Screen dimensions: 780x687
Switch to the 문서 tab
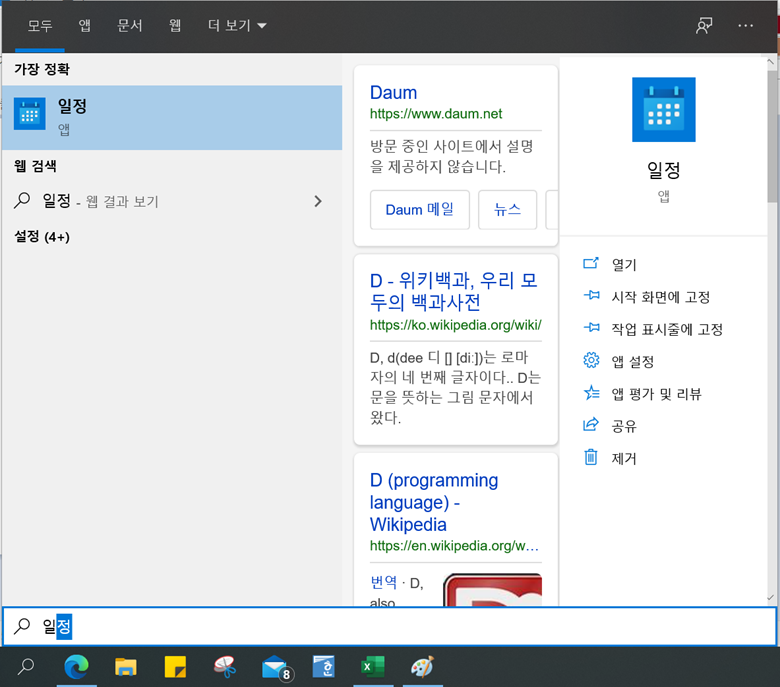tap(129, 26)
